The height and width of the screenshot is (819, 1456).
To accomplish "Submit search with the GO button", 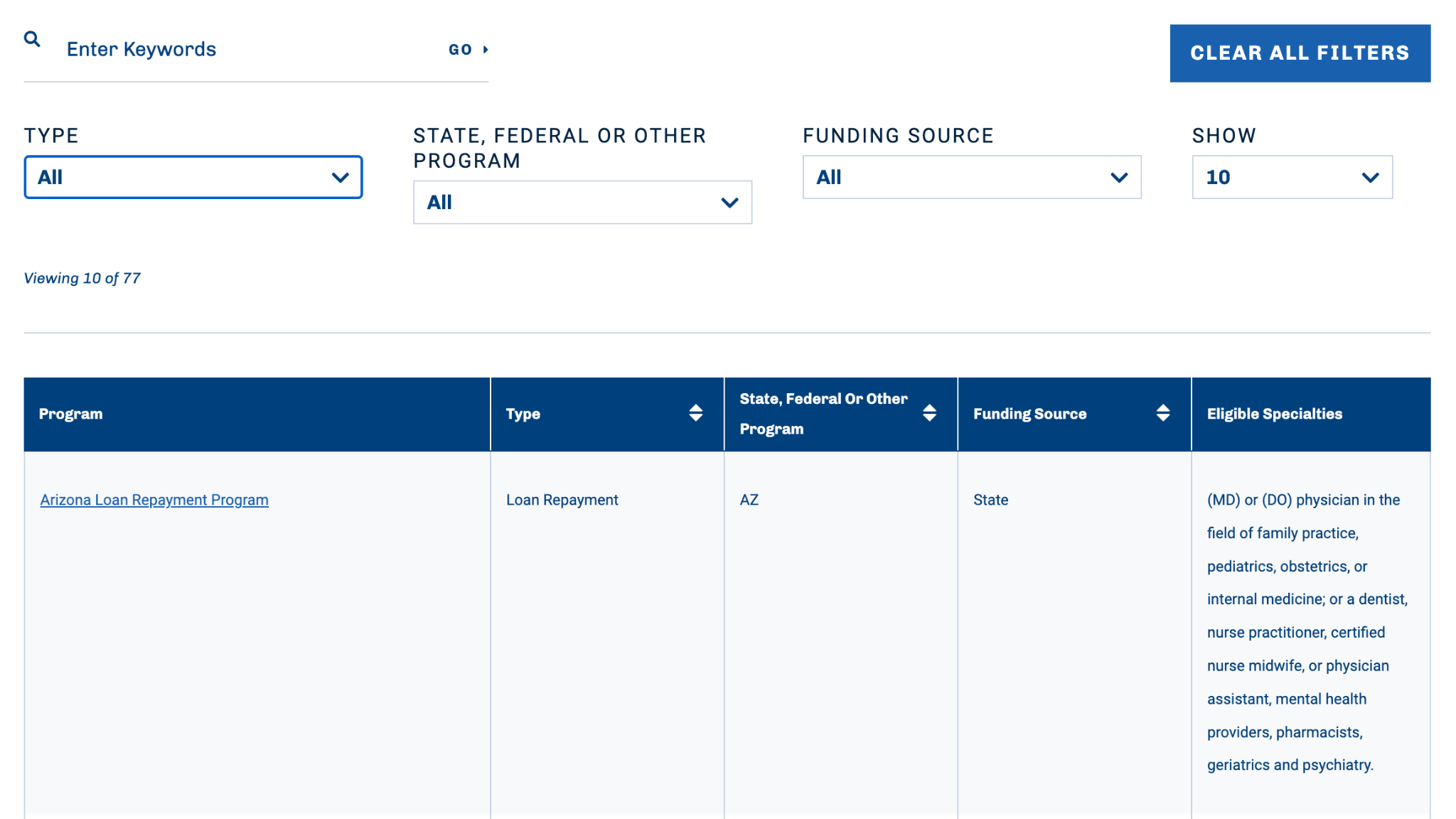I will (x=469, y=50).
